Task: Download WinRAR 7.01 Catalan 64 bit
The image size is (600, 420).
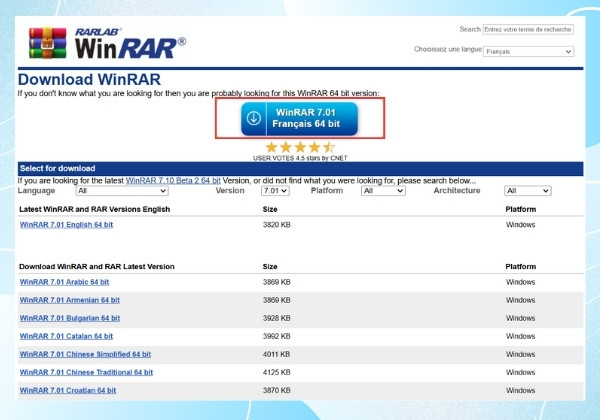Action: [66, 336]
